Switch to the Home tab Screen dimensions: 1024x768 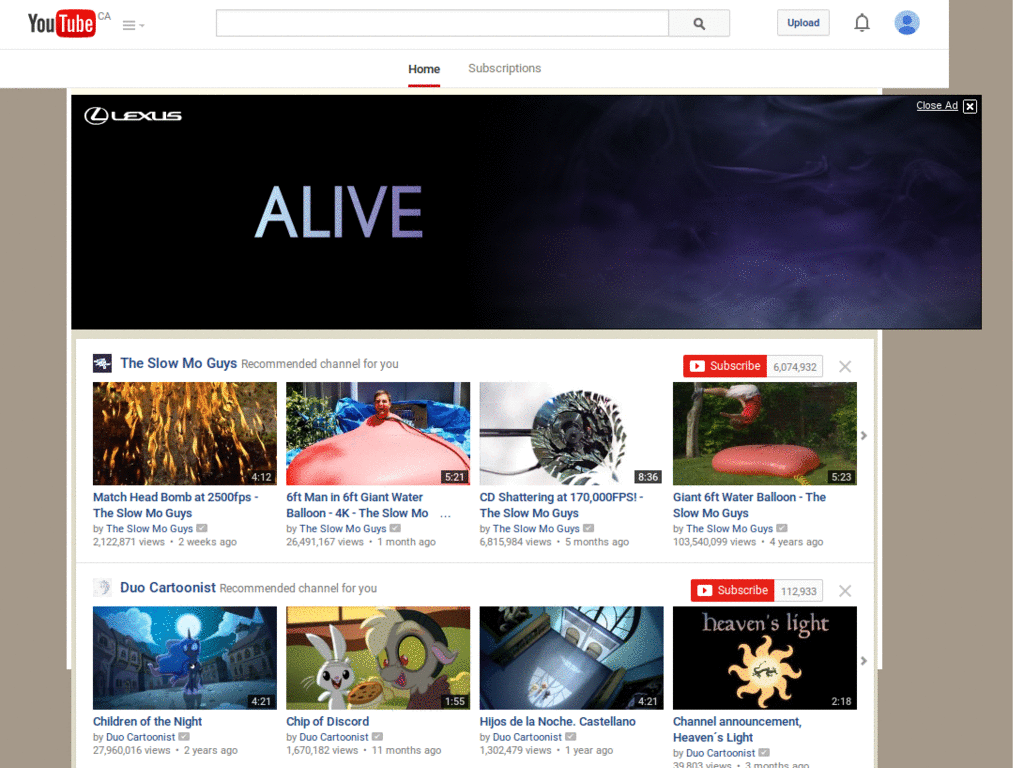point(424,69)
